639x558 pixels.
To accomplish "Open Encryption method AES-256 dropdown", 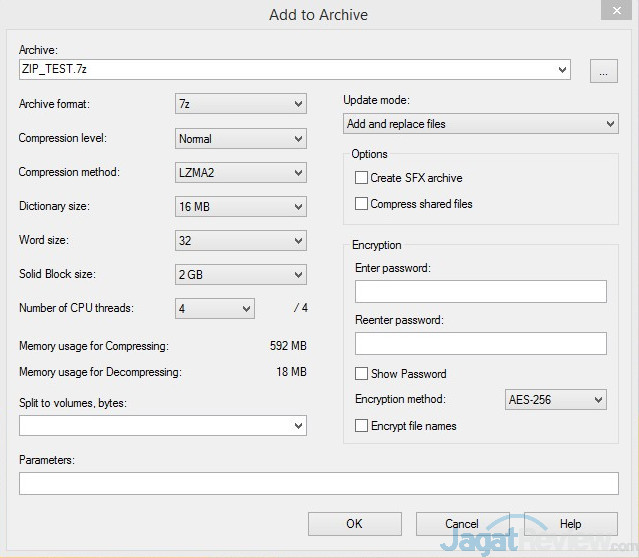I will tap(556, 400).
